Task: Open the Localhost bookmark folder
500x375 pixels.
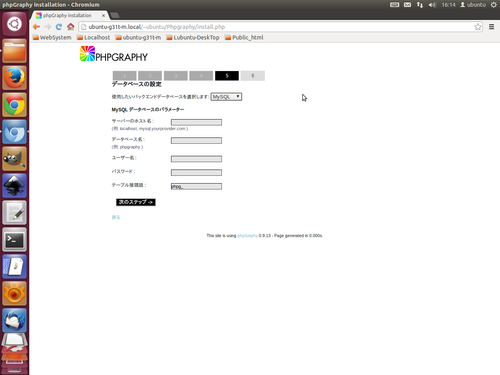Action: [93, 37]
